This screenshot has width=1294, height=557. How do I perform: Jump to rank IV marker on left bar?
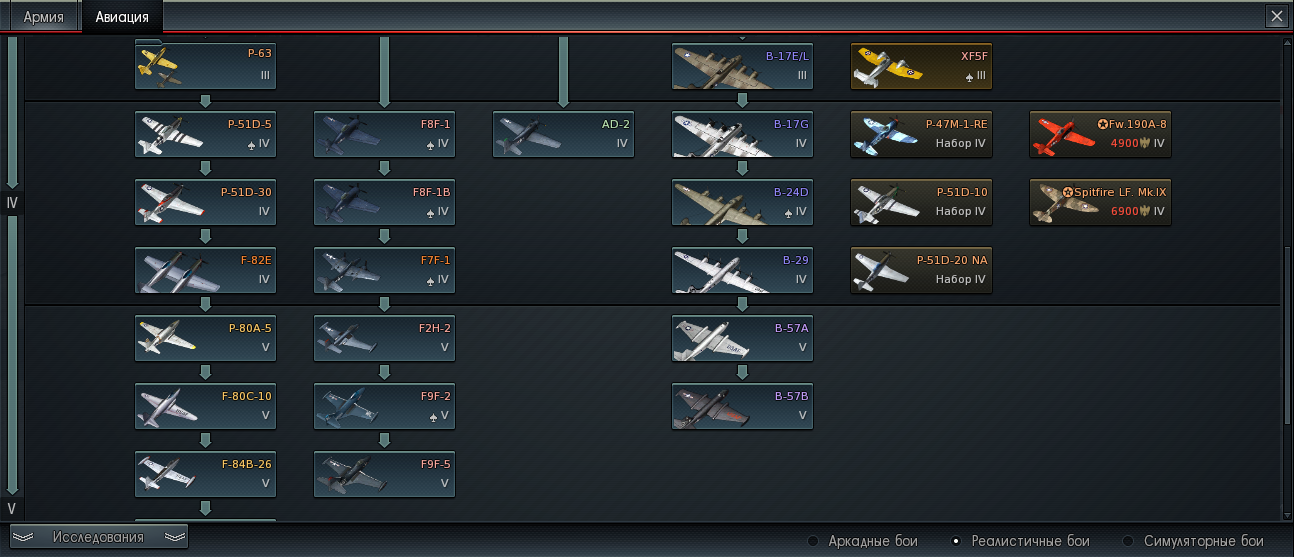point(12,203)
